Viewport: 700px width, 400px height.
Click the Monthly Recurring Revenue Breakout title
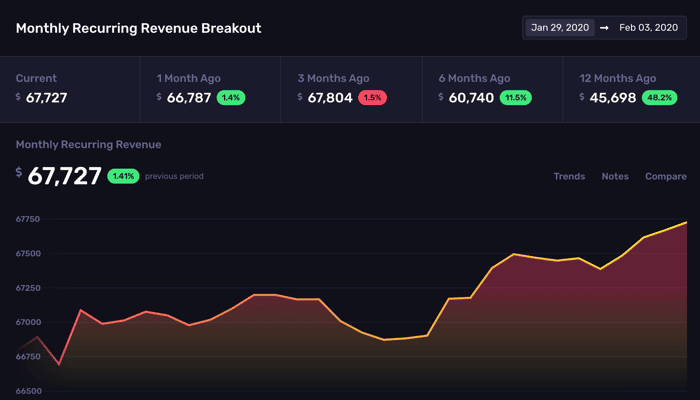tap(138, 28)
